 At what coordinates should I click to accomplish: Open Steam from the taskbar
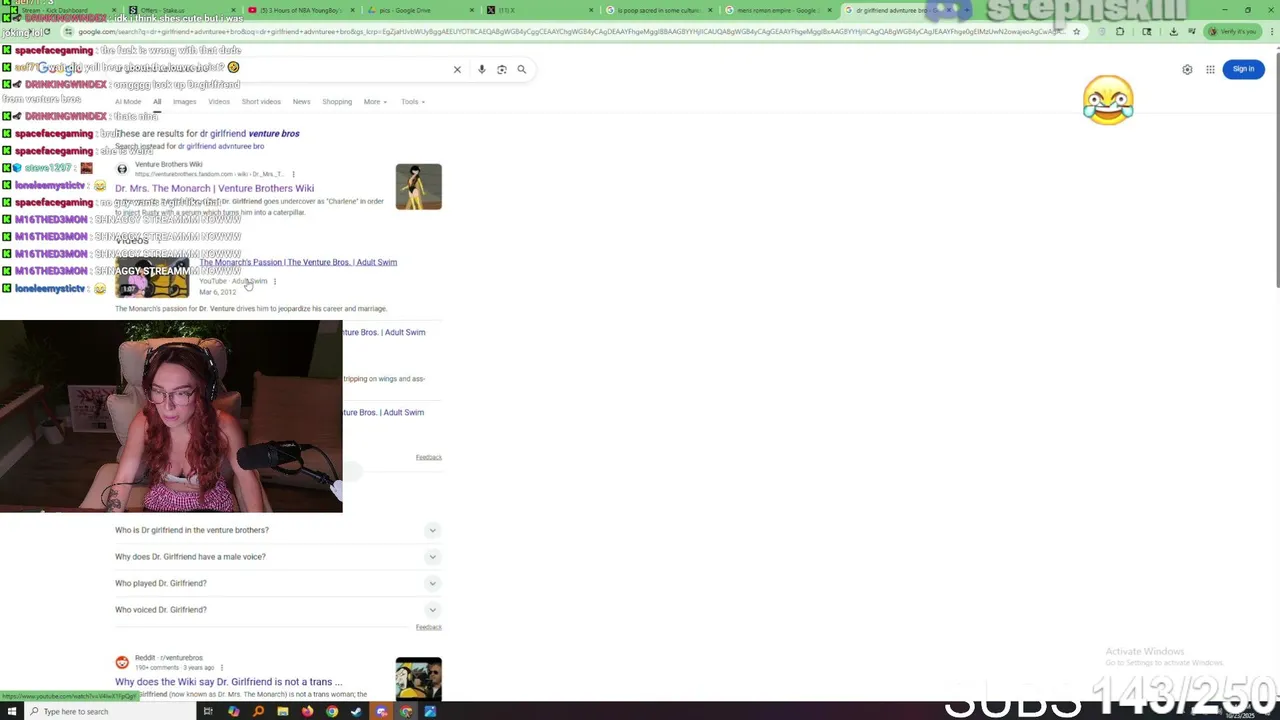point(356,711)
